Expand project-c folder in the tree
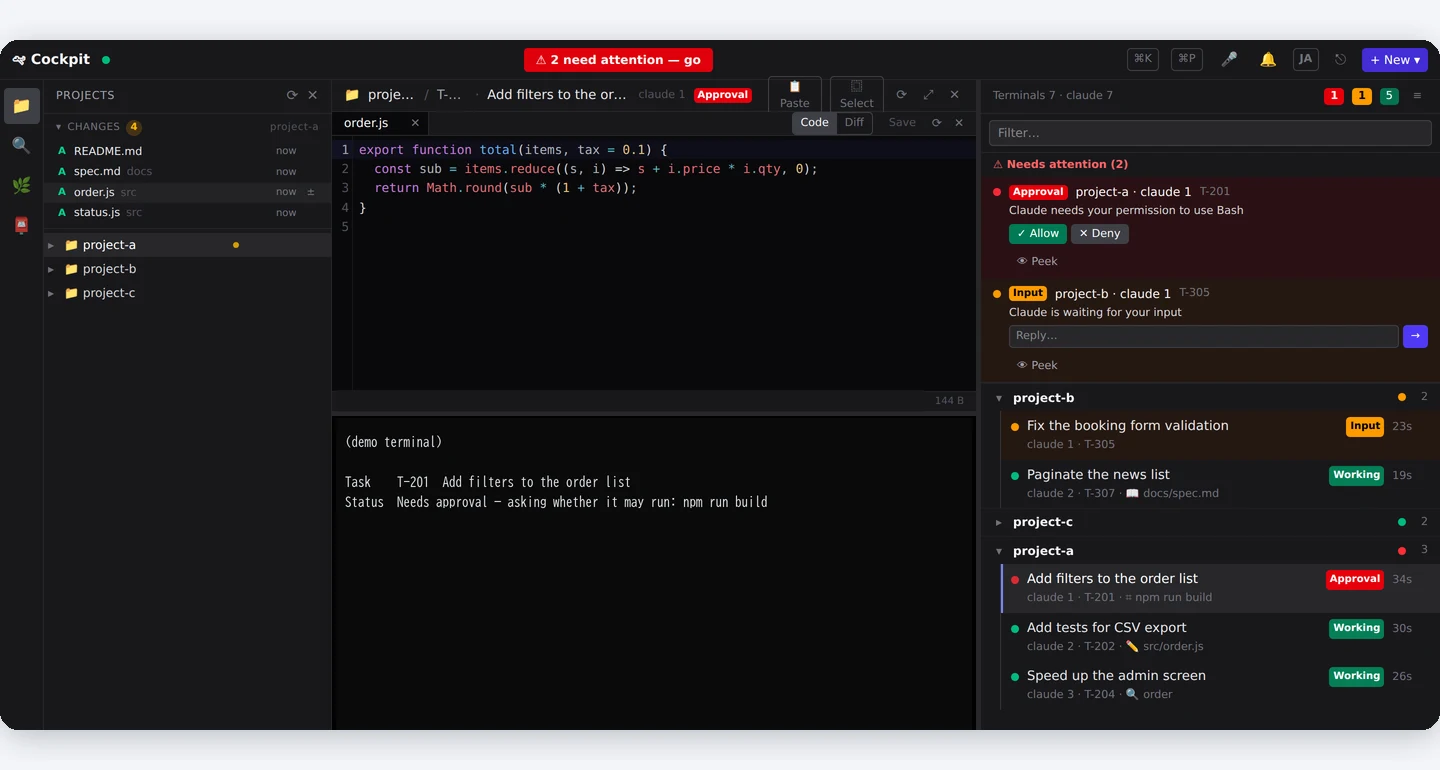 click(x=51, y=293)
